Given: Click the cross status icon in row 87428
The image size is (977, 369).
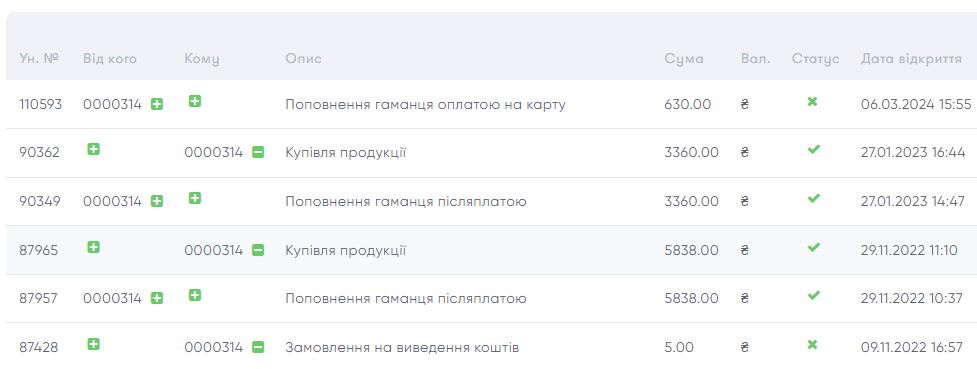Looking at the screenshot, I should pyautogui.click(x=813, y=344).
